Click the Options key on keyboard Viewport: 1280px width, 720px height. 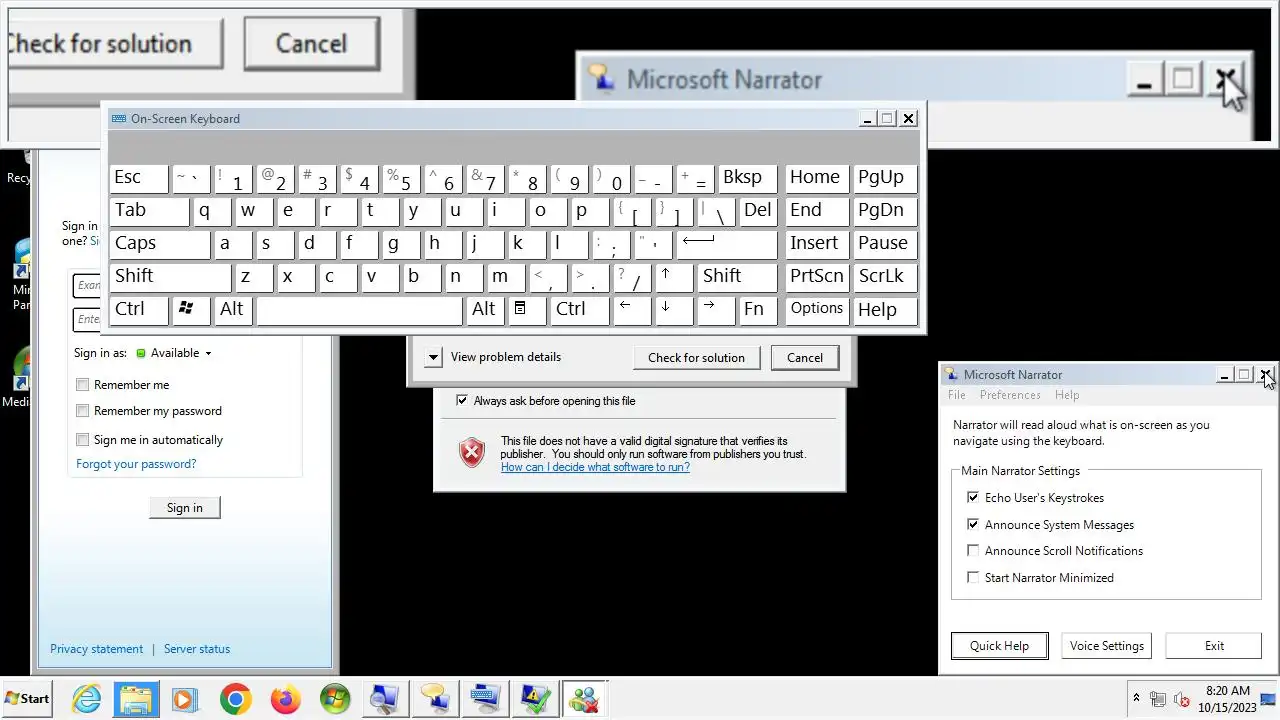[817, 309]
